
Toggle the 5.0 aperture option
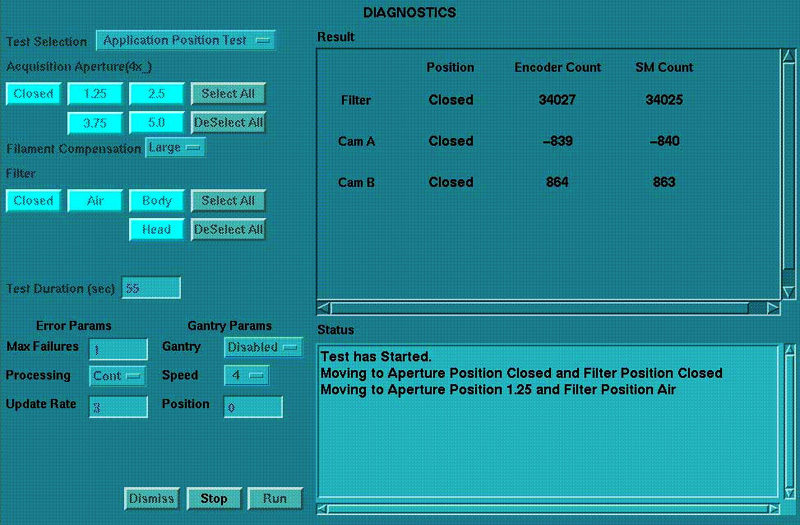coord(157,123)
